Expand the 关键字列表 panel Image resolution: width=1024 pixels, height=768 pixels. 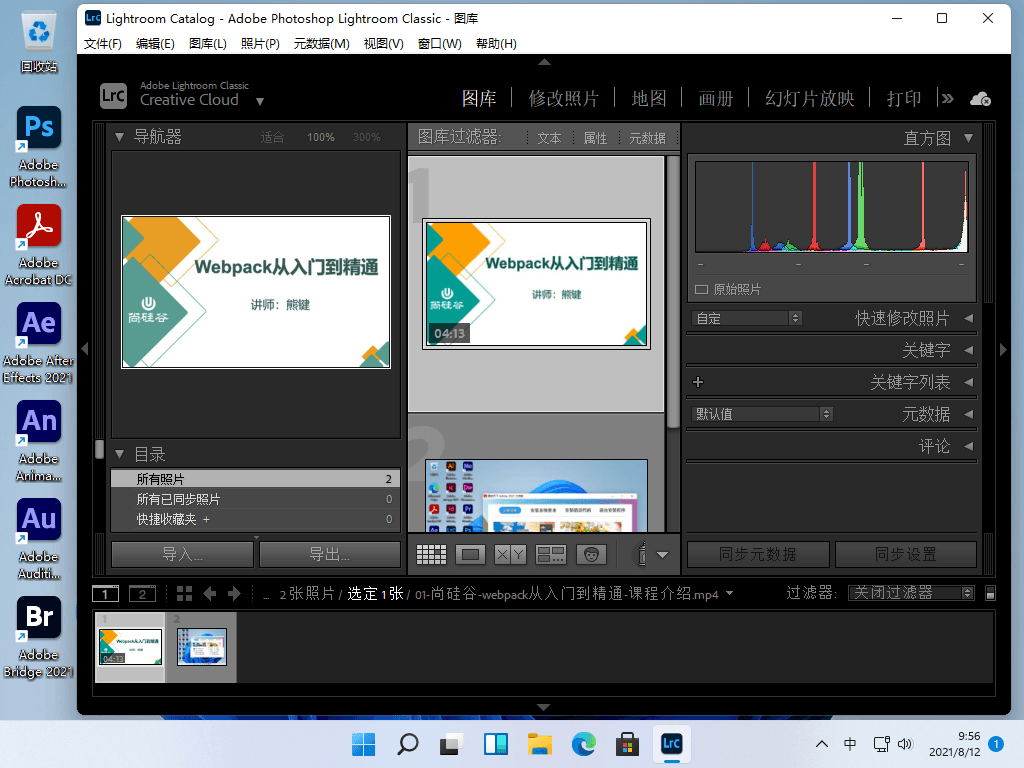tap(968, 382)
